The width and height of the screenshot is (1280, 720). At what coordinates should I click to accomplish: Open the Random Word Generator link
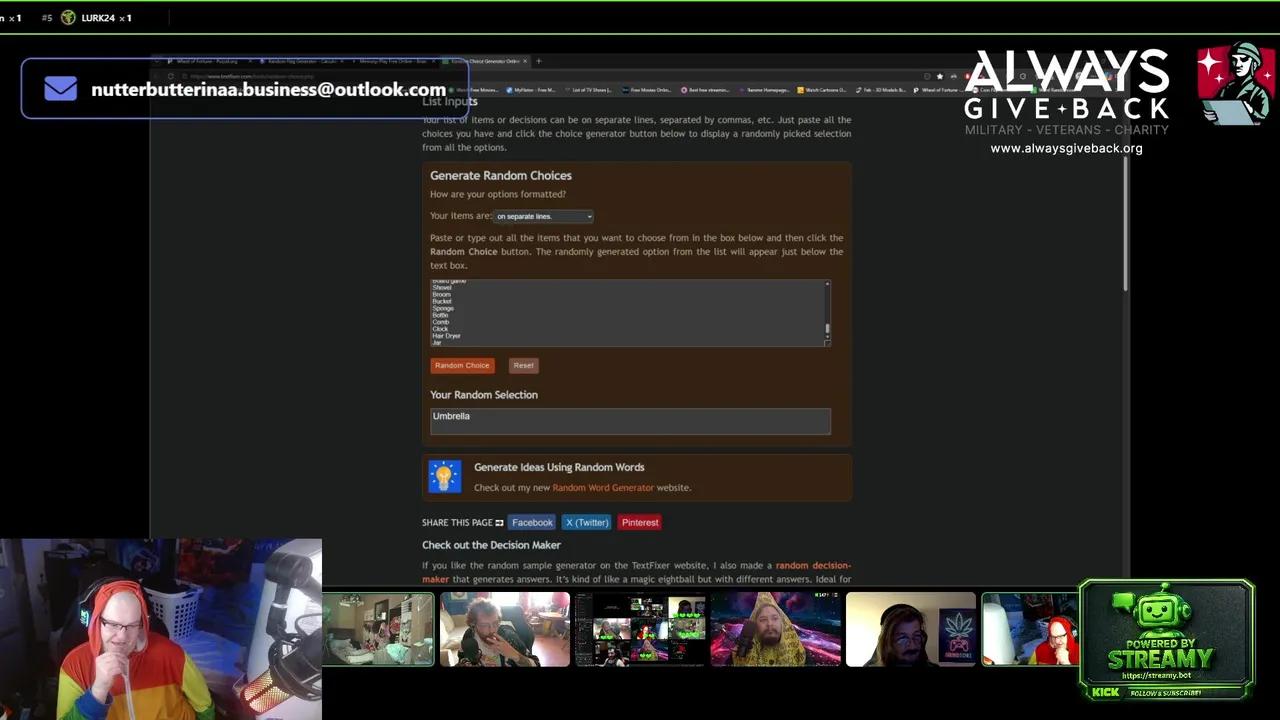pos(603,488)
